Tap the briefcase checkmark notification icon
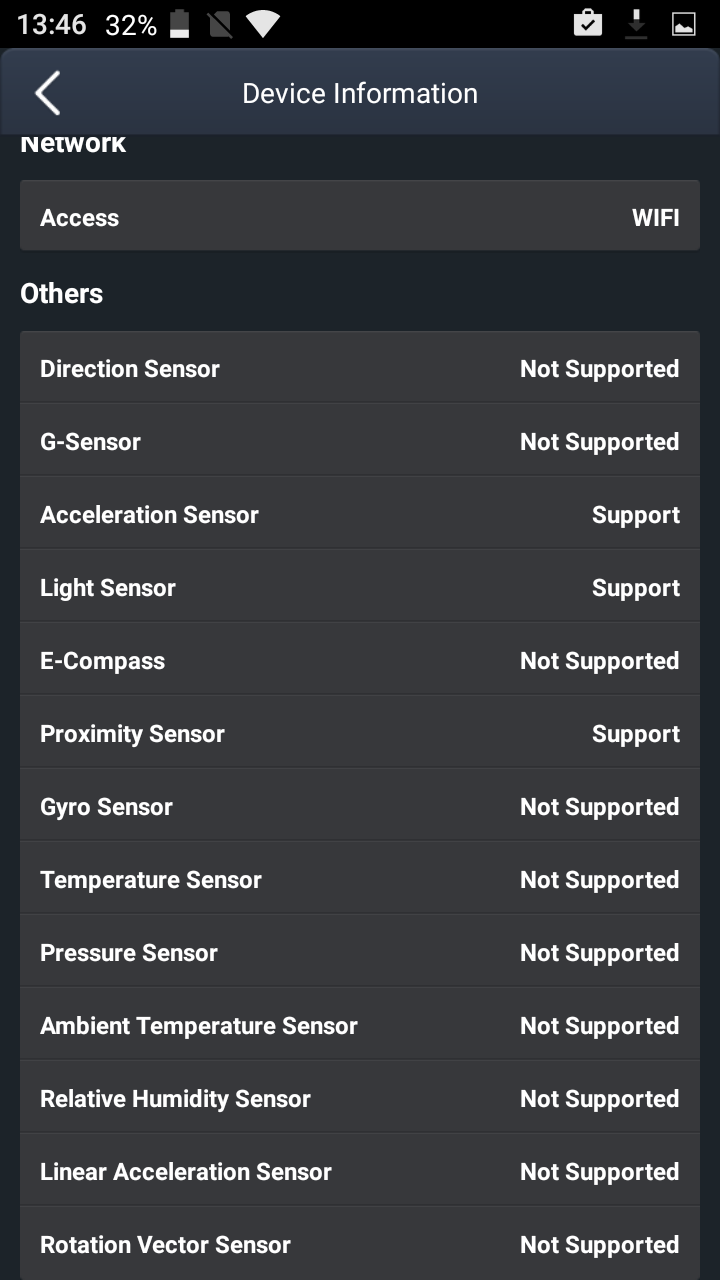The image size is (720, 1280). point(588,25)
